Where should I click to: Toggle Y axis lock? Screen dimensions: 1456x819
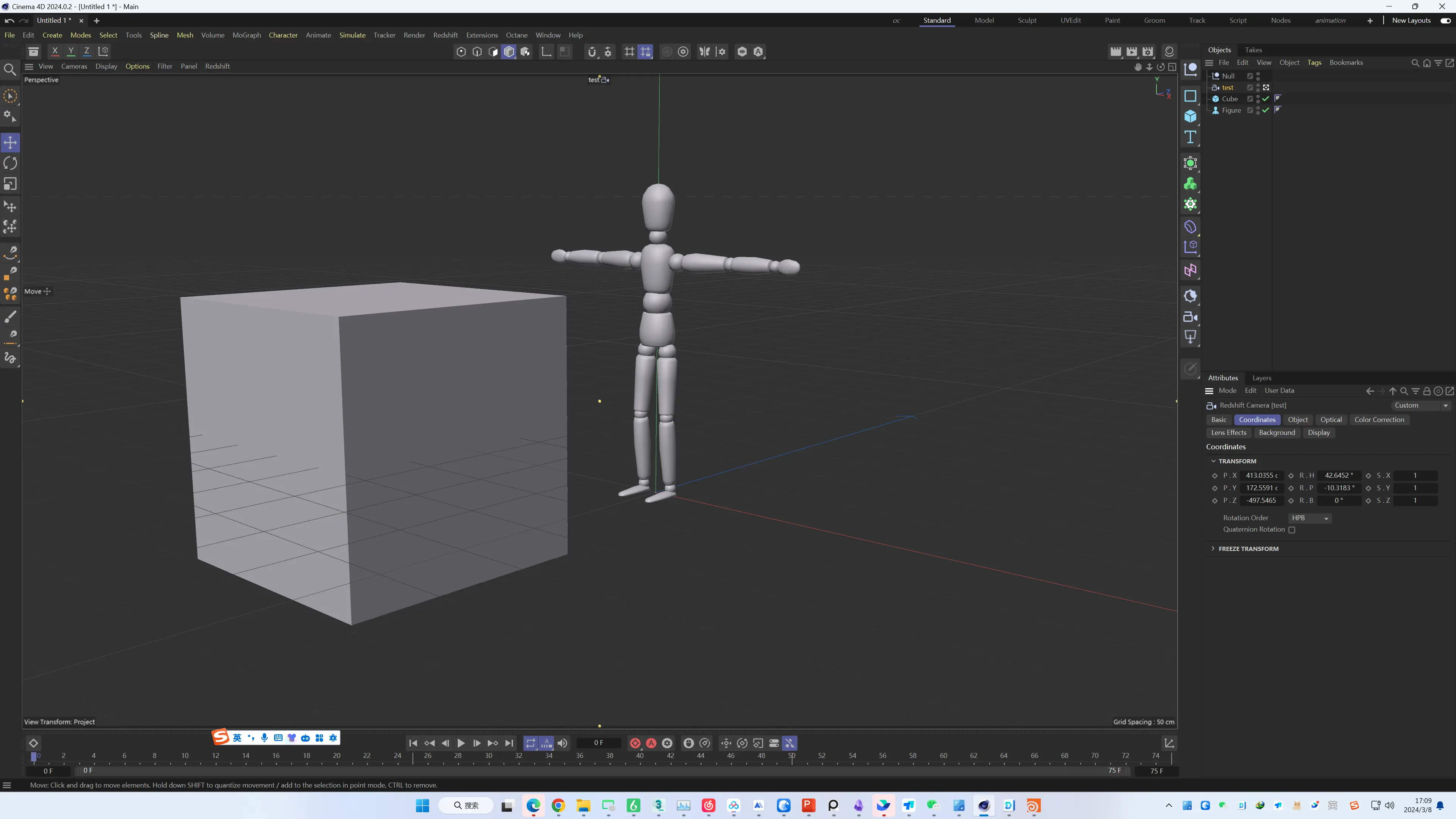71,52
